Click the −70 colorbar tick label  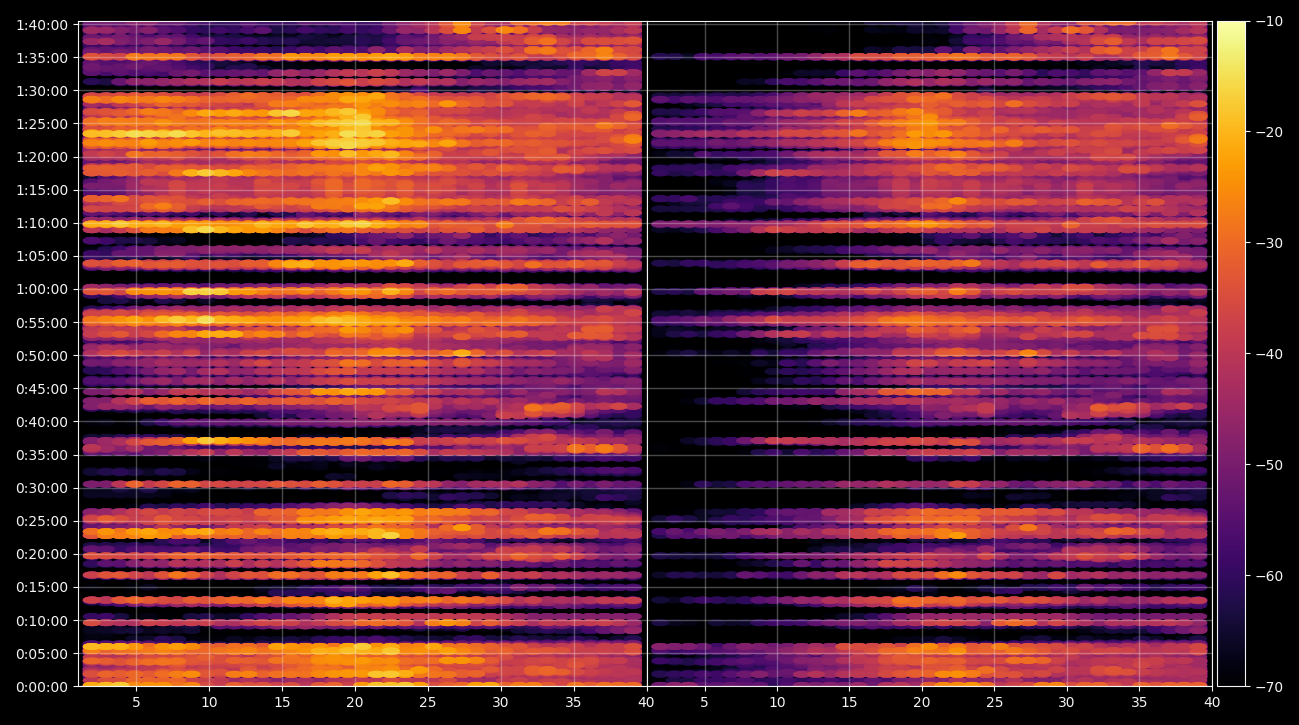coord(1269,687)
